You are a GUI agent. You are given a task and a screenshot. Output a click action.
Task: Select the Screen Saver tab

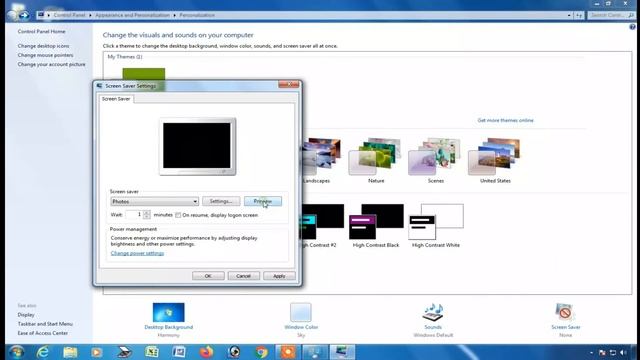[116, 99]
